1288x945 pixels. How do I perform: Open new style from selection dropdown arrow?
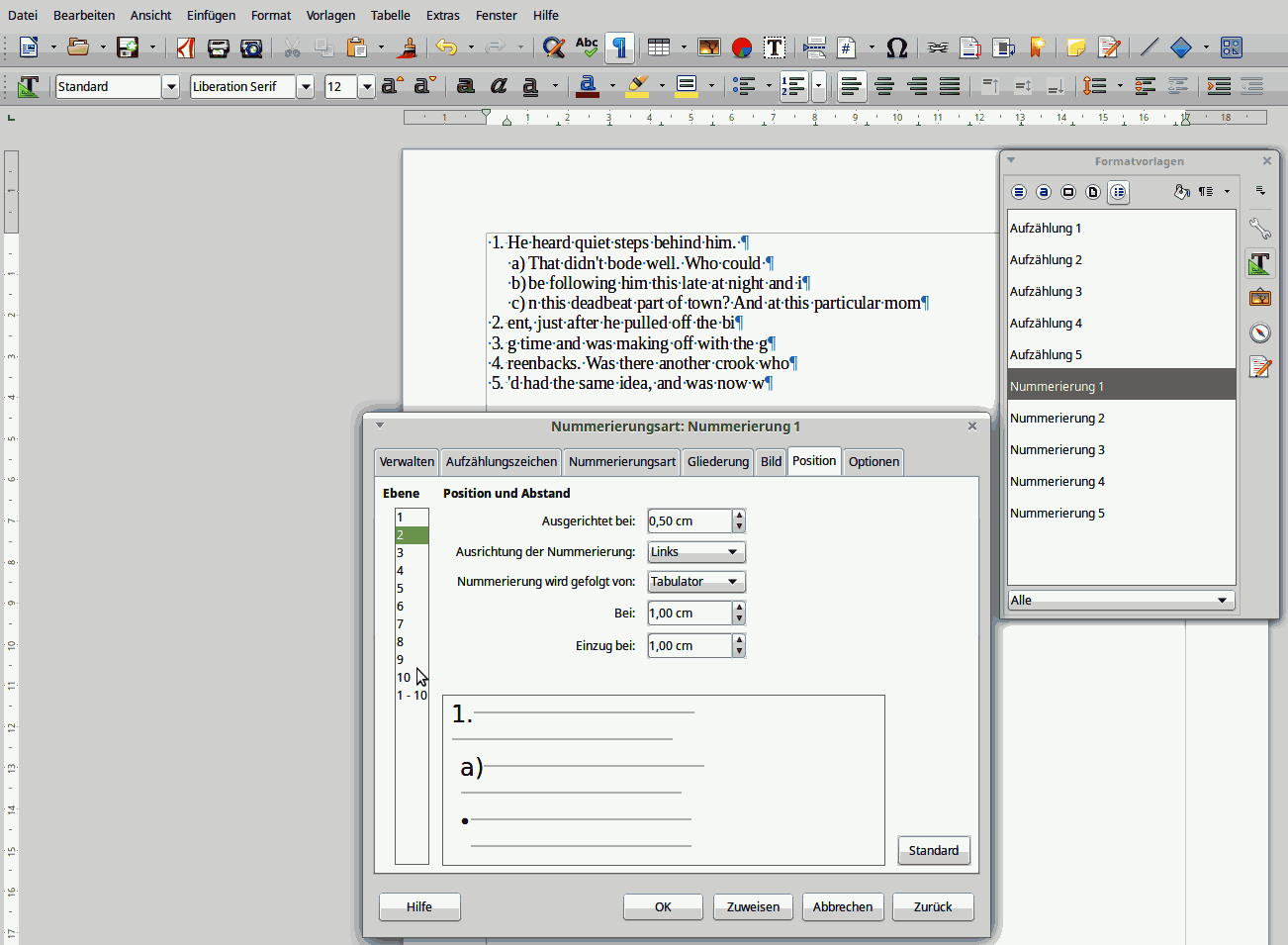point(1228,192)
